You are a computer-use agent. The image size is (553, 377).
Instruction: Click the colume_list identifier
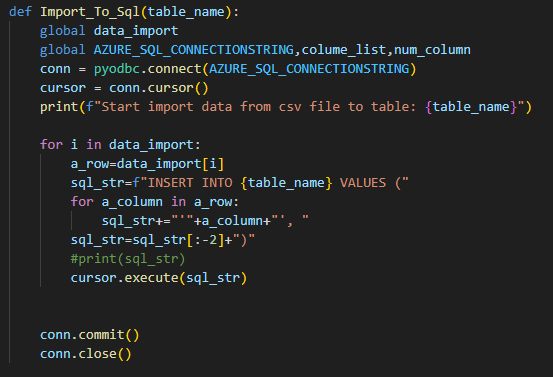click(344, 50)
